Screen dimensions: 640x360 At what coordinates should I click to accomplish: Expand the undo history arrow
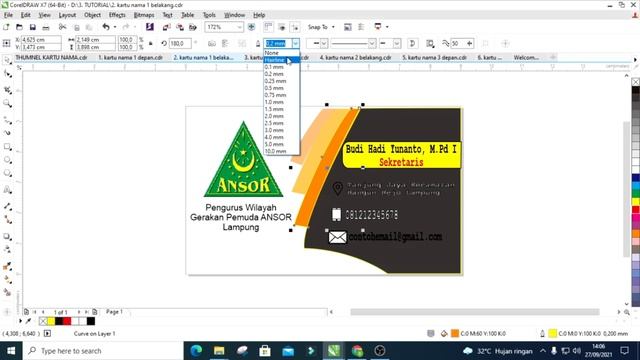pyautogui.click(x=115, y=27)
